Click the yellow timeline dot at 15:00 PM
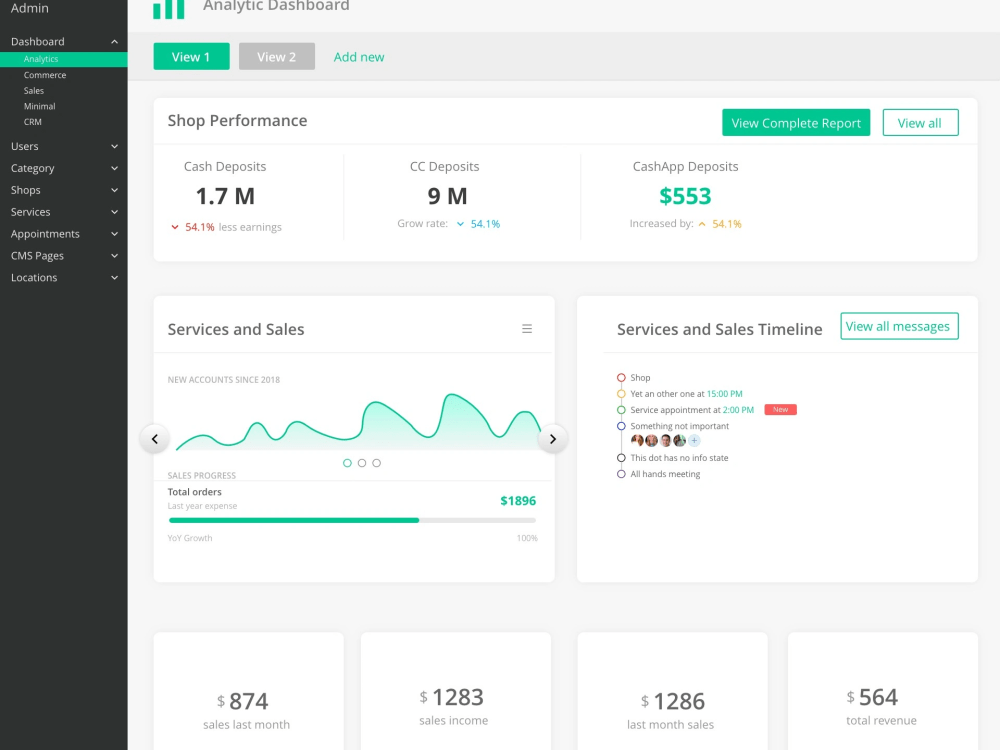The image size is (1000, 750). tap(621, 393)
